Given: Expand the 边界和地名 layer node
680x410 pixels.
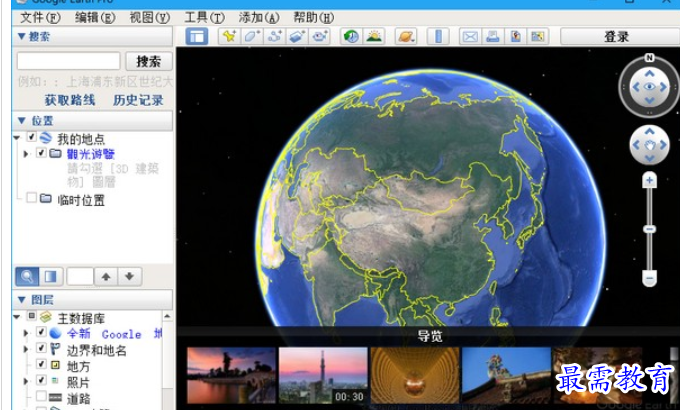Looking at the screenshot, I should [26, 349].
